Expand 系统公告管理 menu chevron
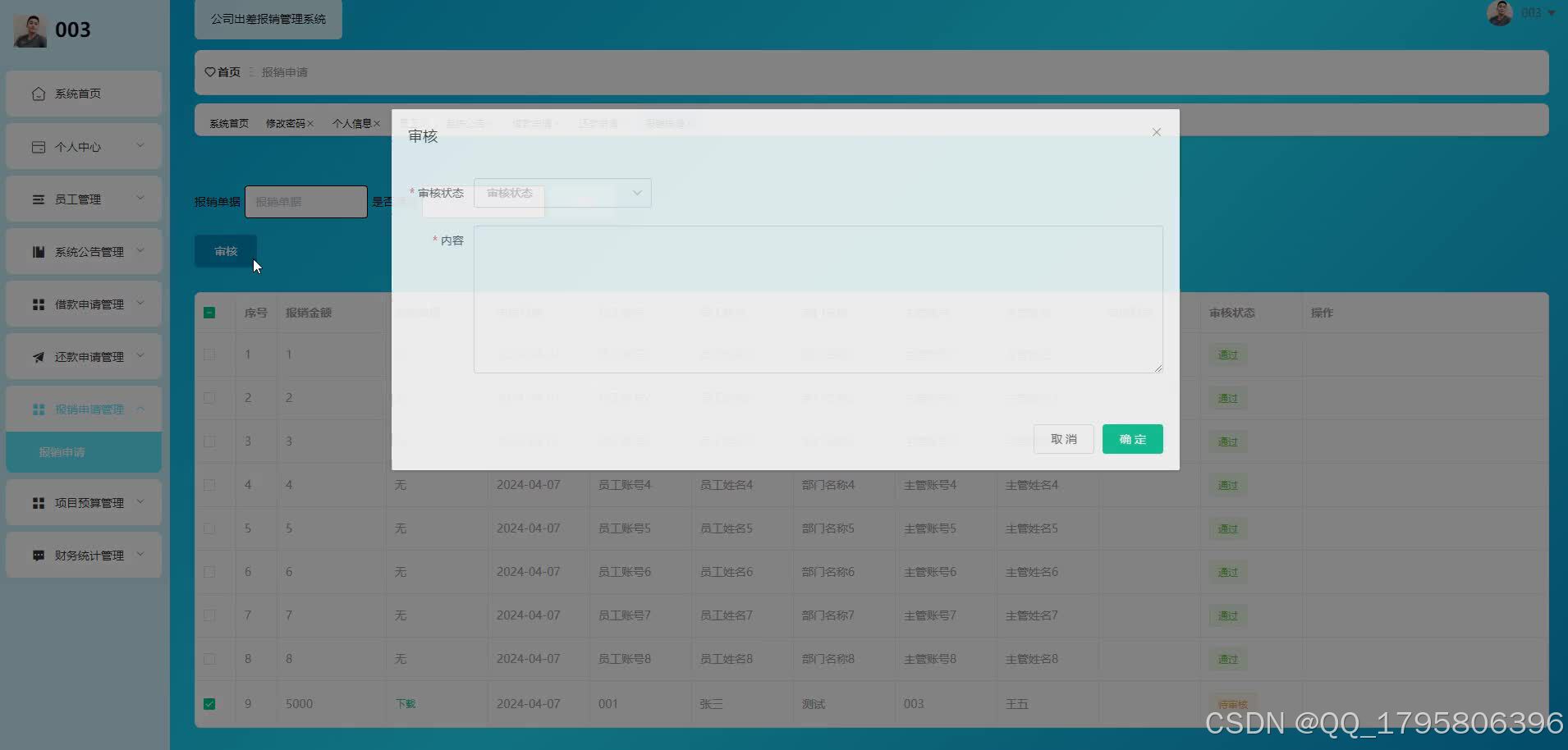Image resolution: width=1568 pixels, height=750 pixels. (x=140, y=250)
